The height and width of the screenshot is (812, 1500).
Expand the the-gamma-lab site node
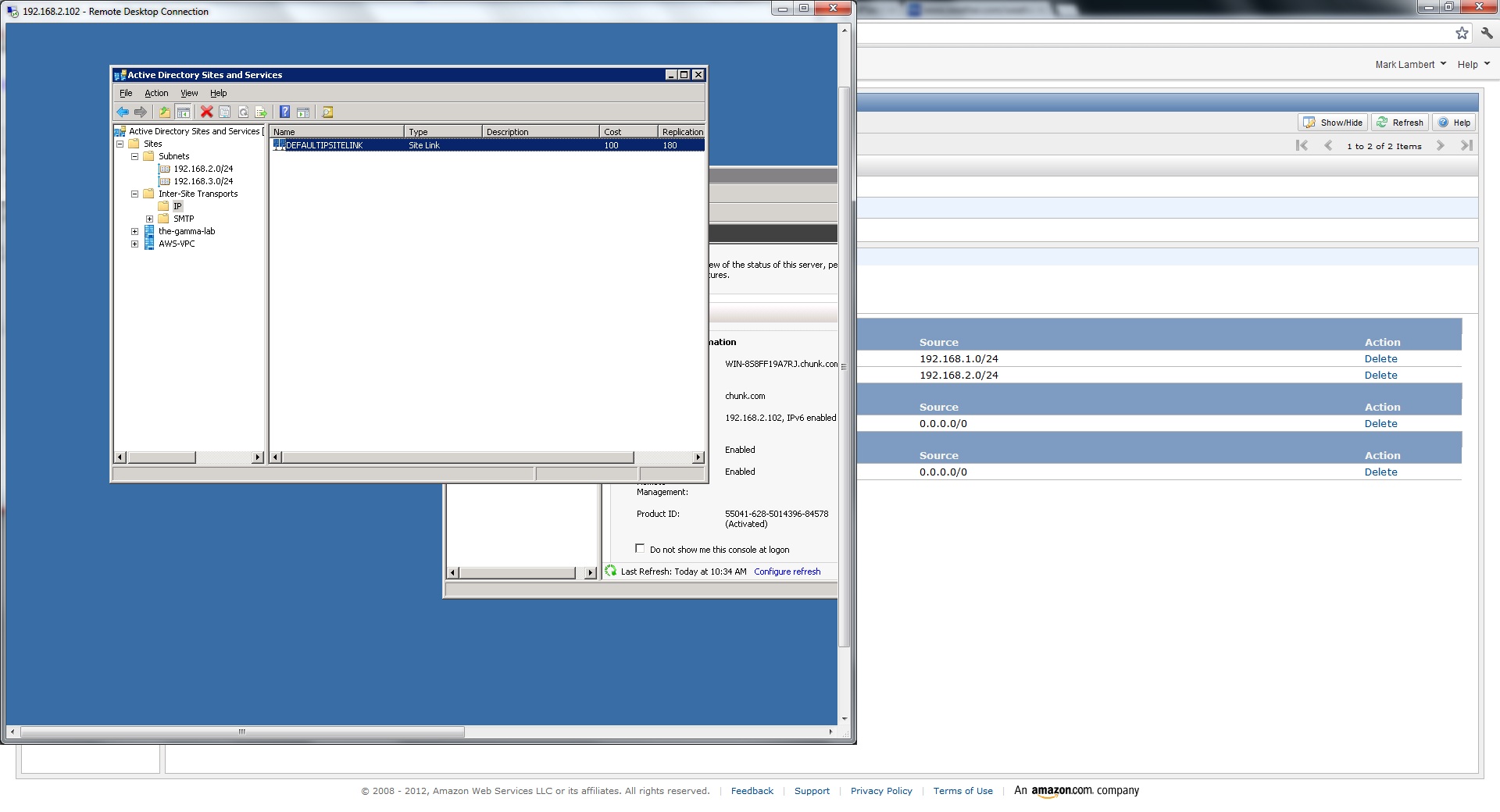[135, 232]
